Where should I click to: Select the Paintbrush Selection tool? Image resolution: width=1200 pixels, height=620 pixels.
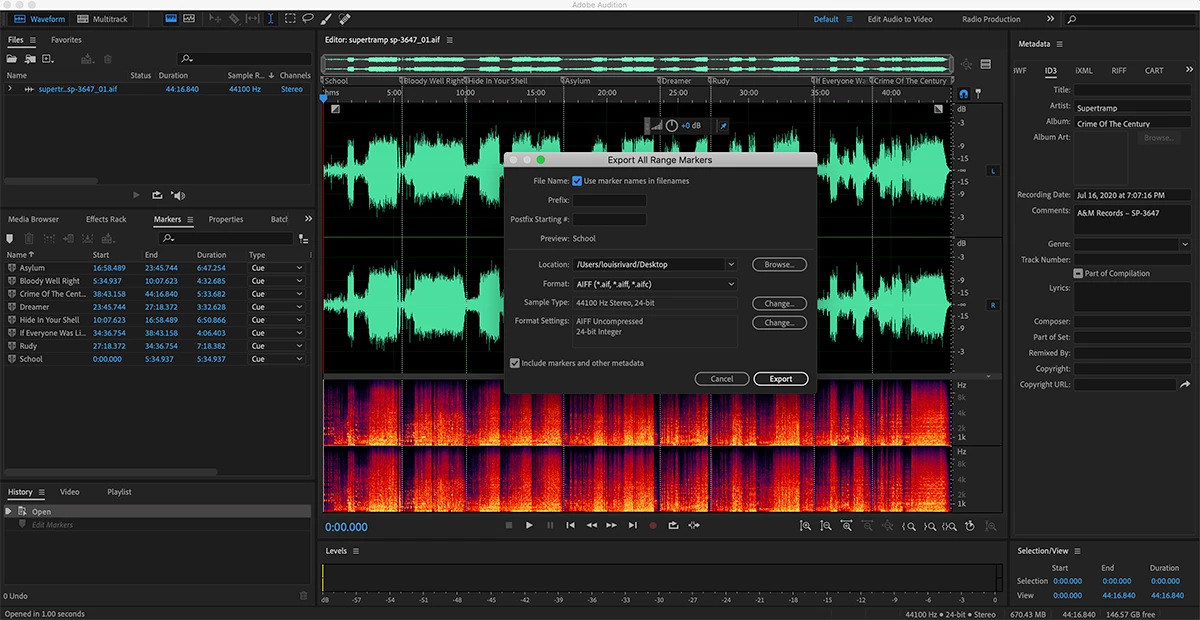[x=326, y=19]
